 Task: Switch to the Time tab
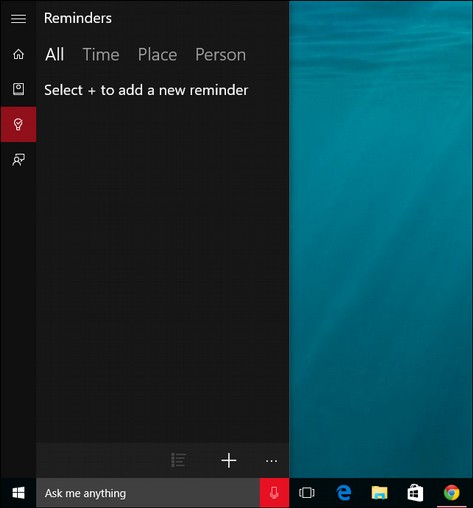[x=101, y=54]
